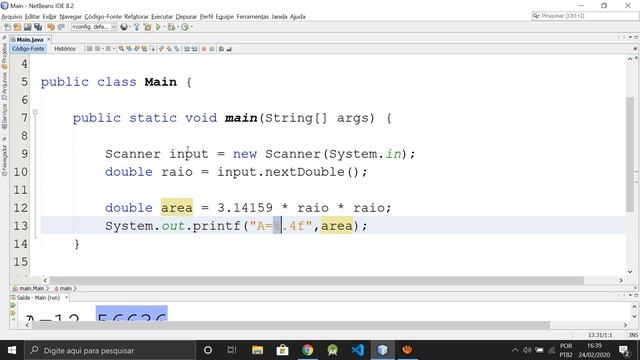Screen dimensions: 640x360
Task: Click the Build Project hammer icon
Action: click(x=137, y=27)
